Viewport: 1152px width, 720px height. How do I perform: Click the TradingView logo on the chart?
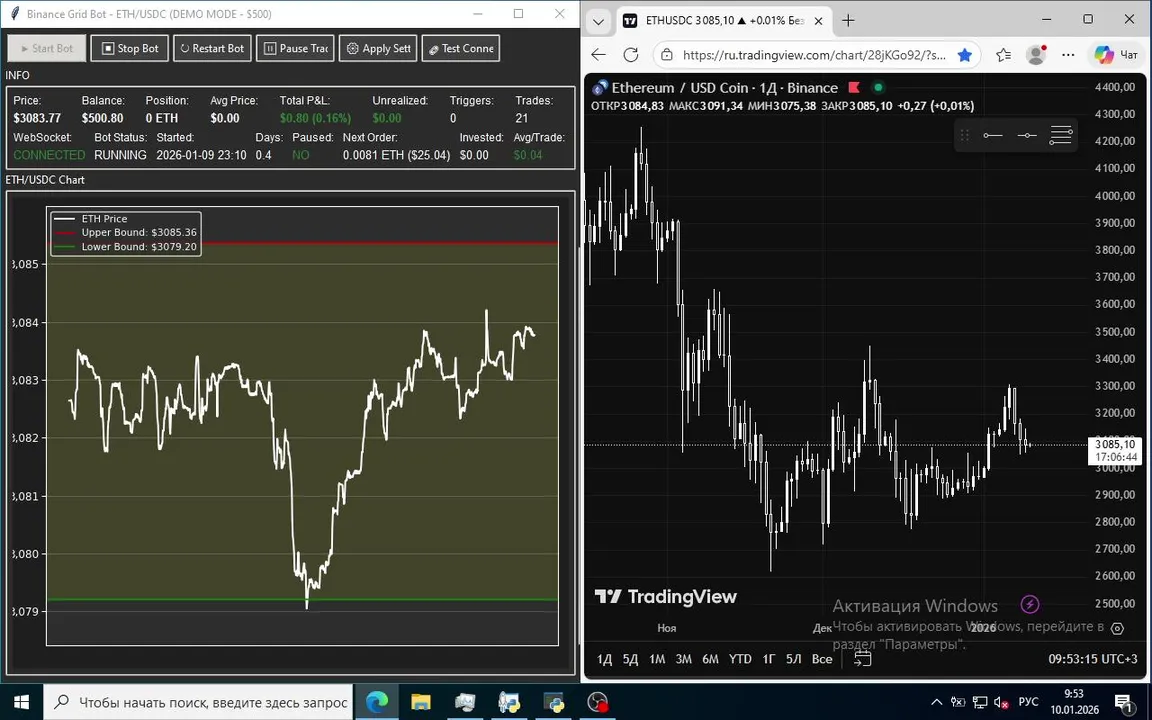pyautogui.click(x=666, y=597)
